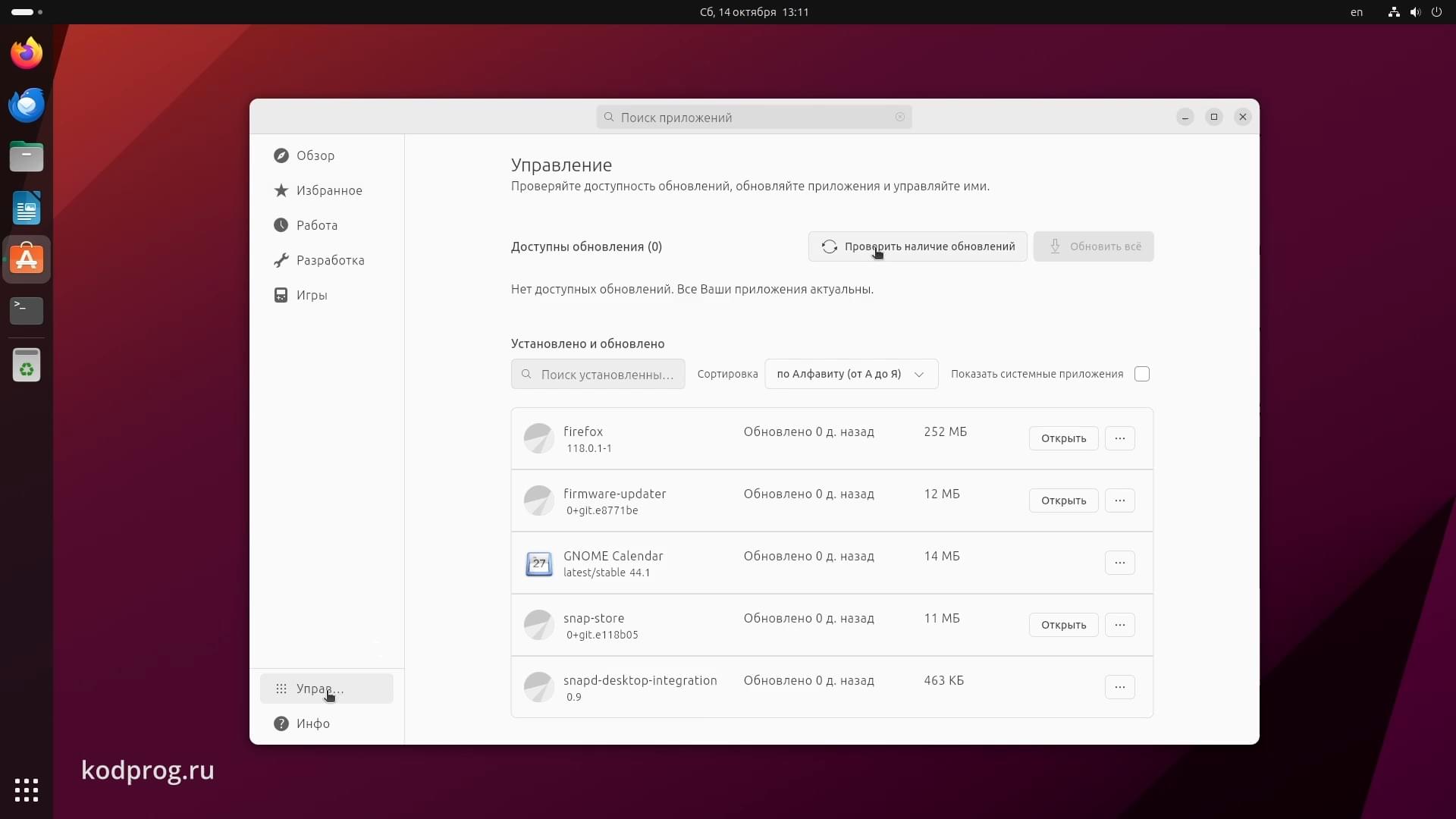Screen dimensions: 1456x819
Task: Minimize the App Center window
Action: click(1185, 117)
